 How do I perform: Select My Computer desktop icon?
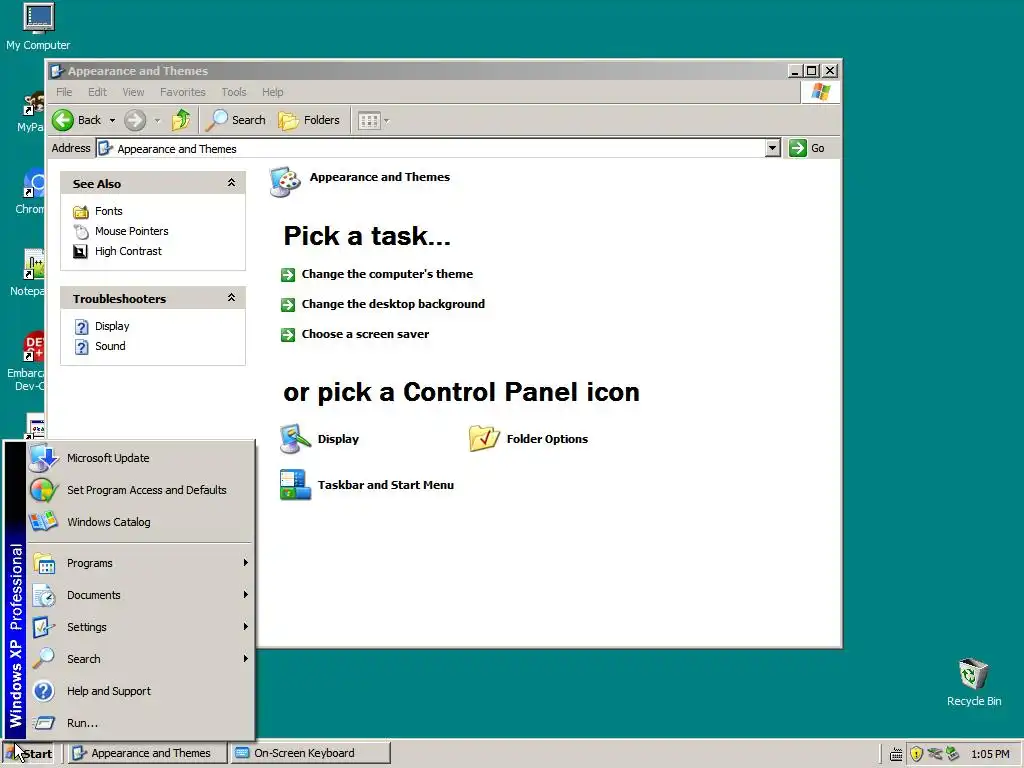click(38, 27)
